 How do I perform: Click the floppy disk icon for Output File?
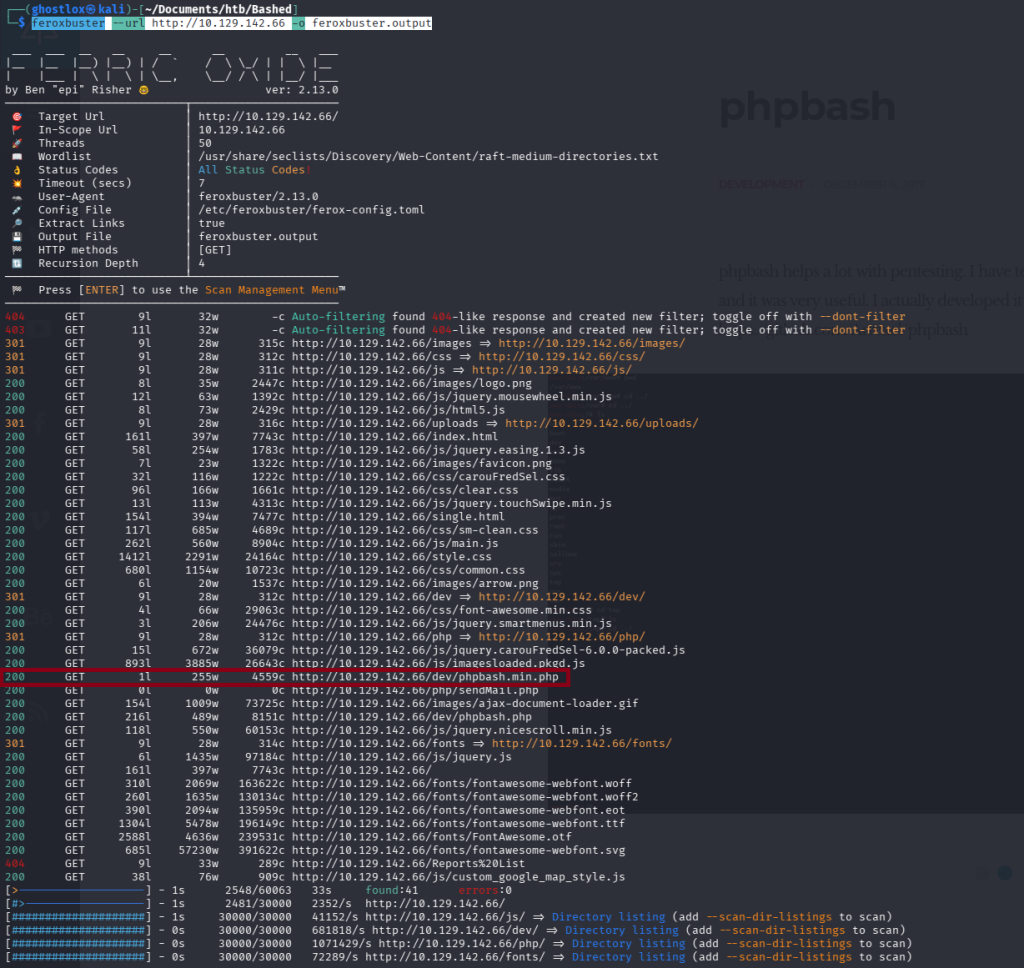(x=16, y=237)
